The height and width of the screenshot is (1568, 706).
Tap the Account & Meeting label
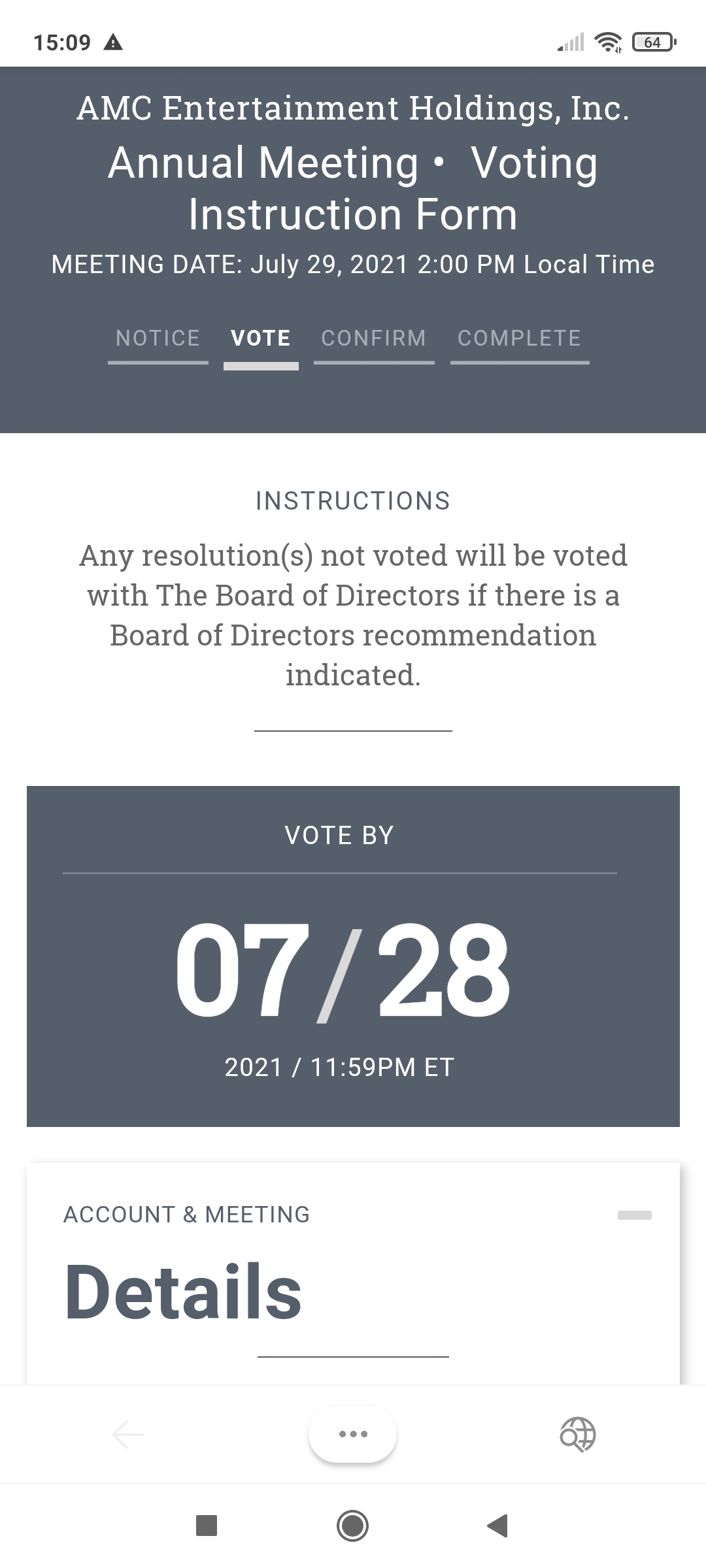[x=187, y=1215]
